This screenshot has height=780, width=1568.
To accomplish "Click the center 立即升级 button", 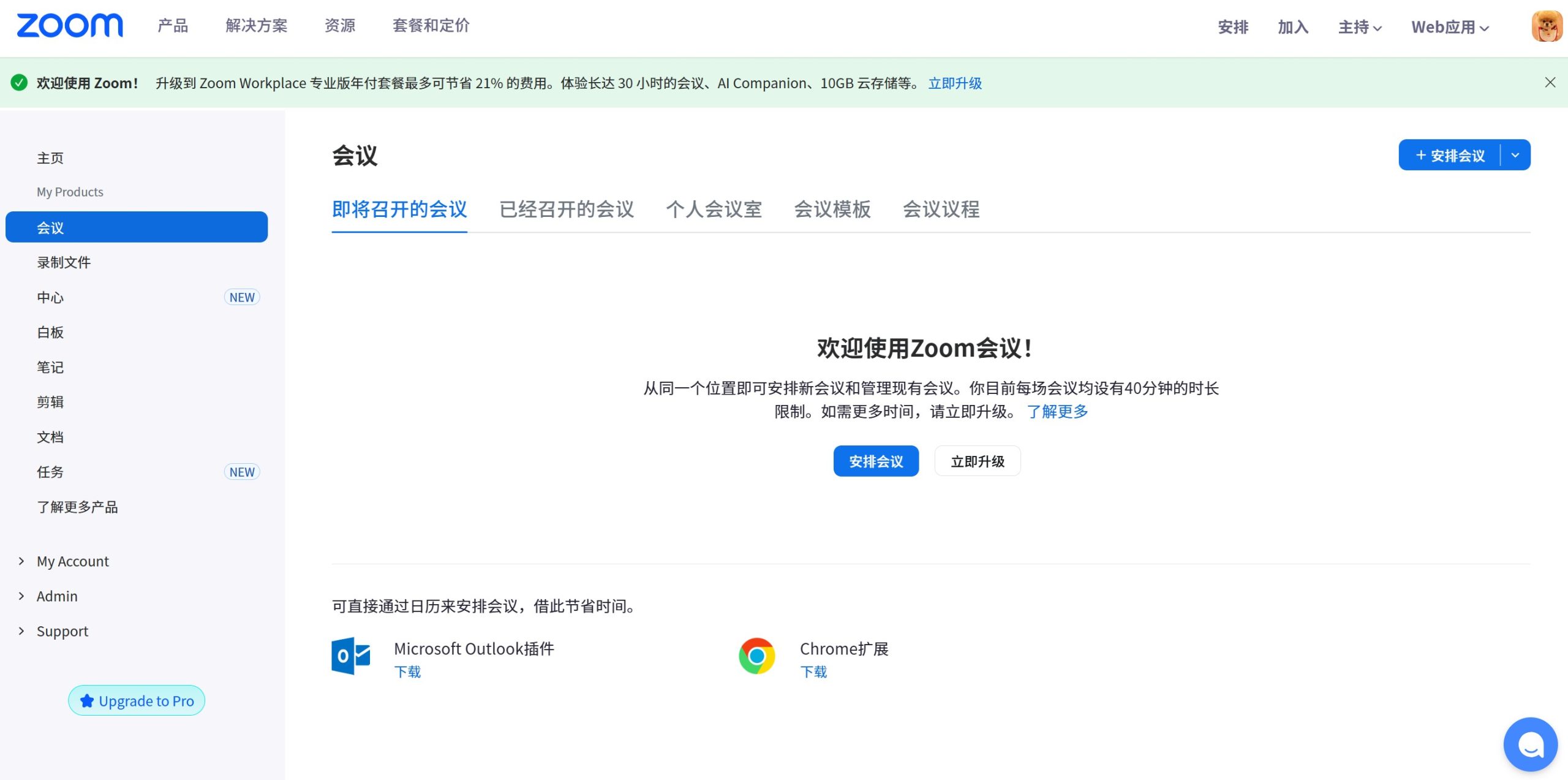I will pyautogui.click(x=978, y=461).
